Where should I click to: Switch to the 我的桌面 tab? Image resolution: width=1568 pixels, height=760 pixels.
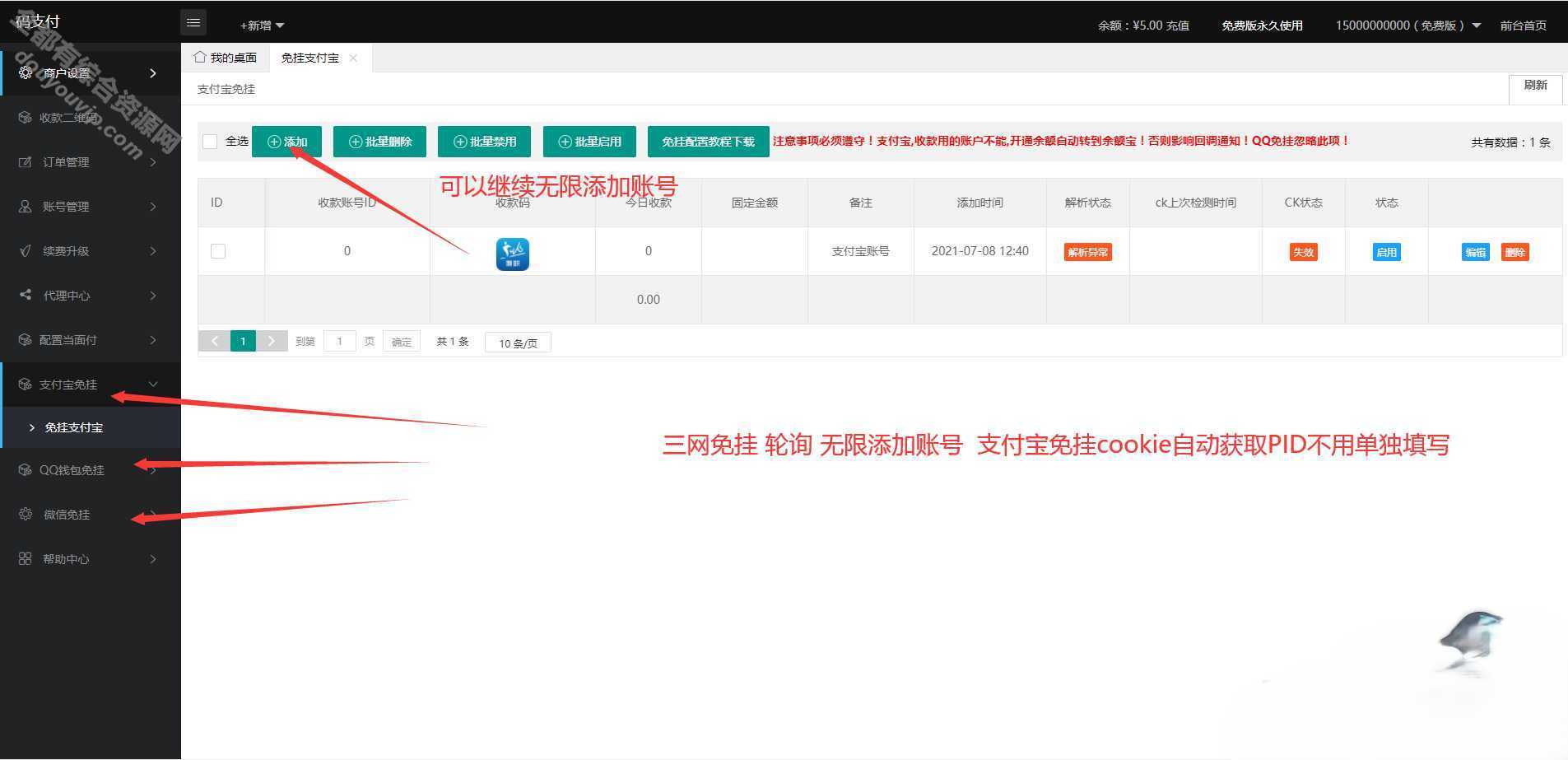(x=226, y=58)
